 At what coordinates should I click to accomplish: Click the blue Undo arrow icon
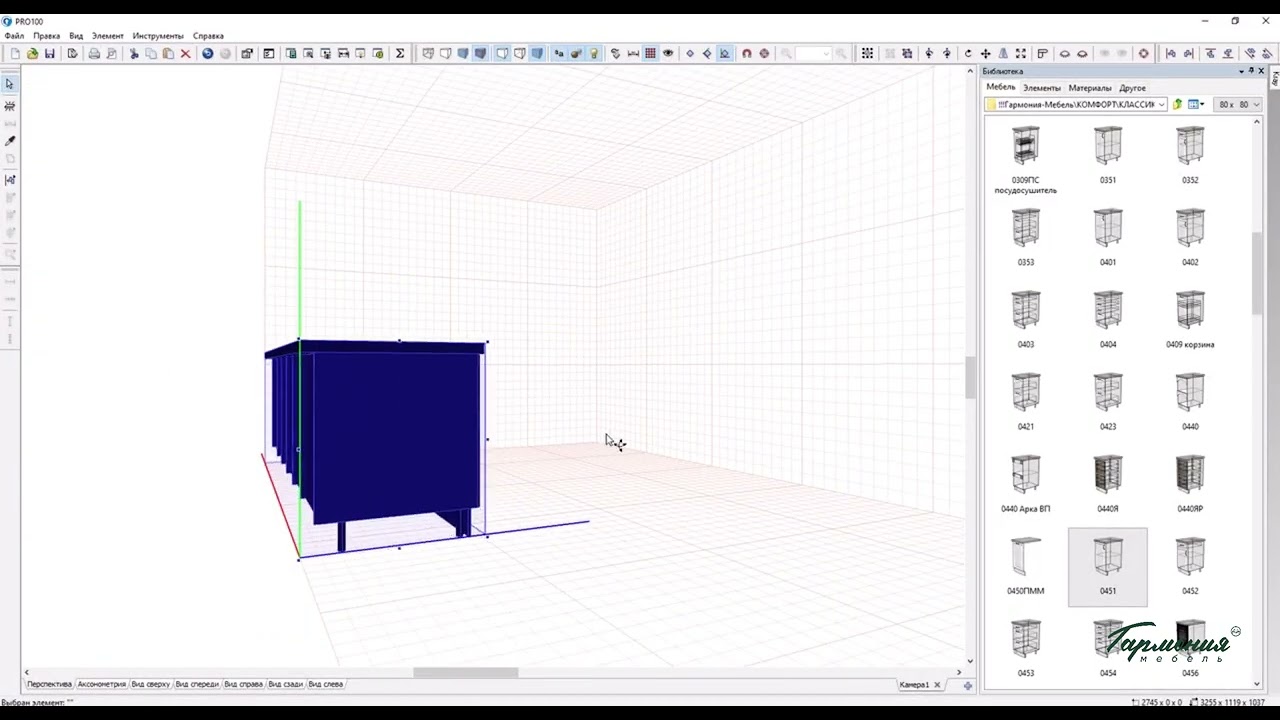pyautogui.click(x=208, y=54)
